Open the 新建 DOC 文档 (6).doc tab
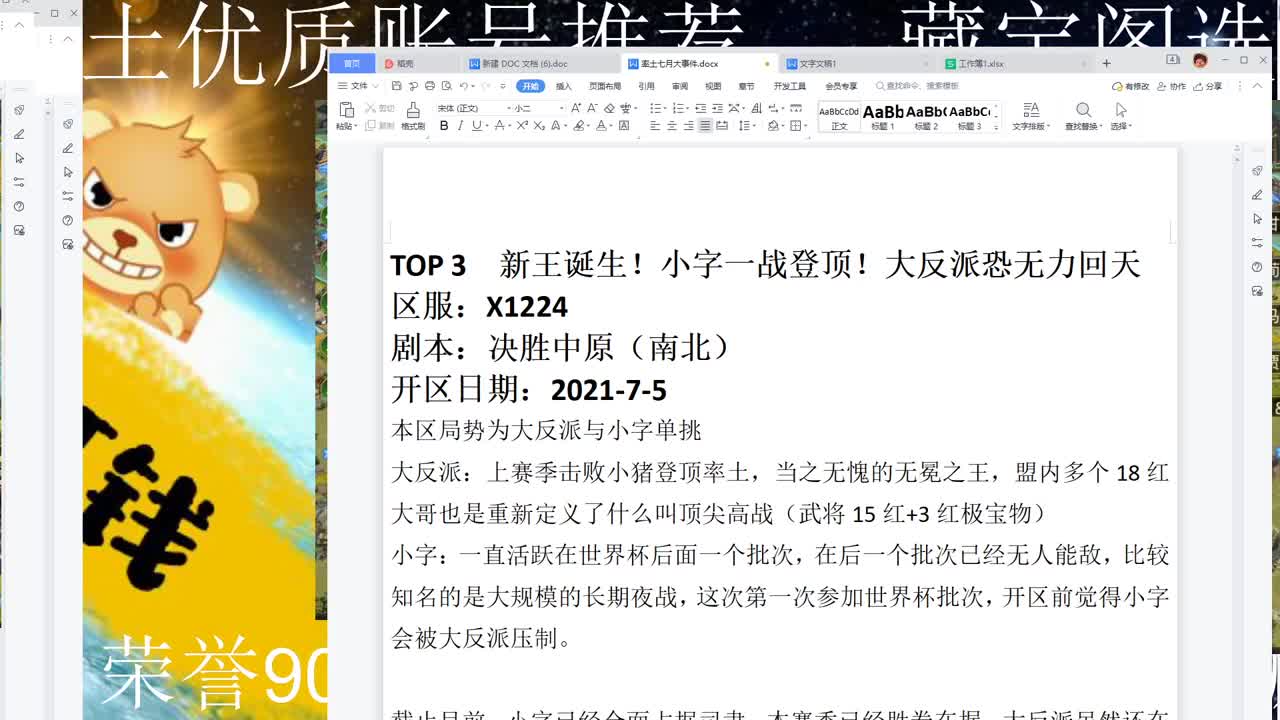The image size is (1280, 720). point(540,63)
